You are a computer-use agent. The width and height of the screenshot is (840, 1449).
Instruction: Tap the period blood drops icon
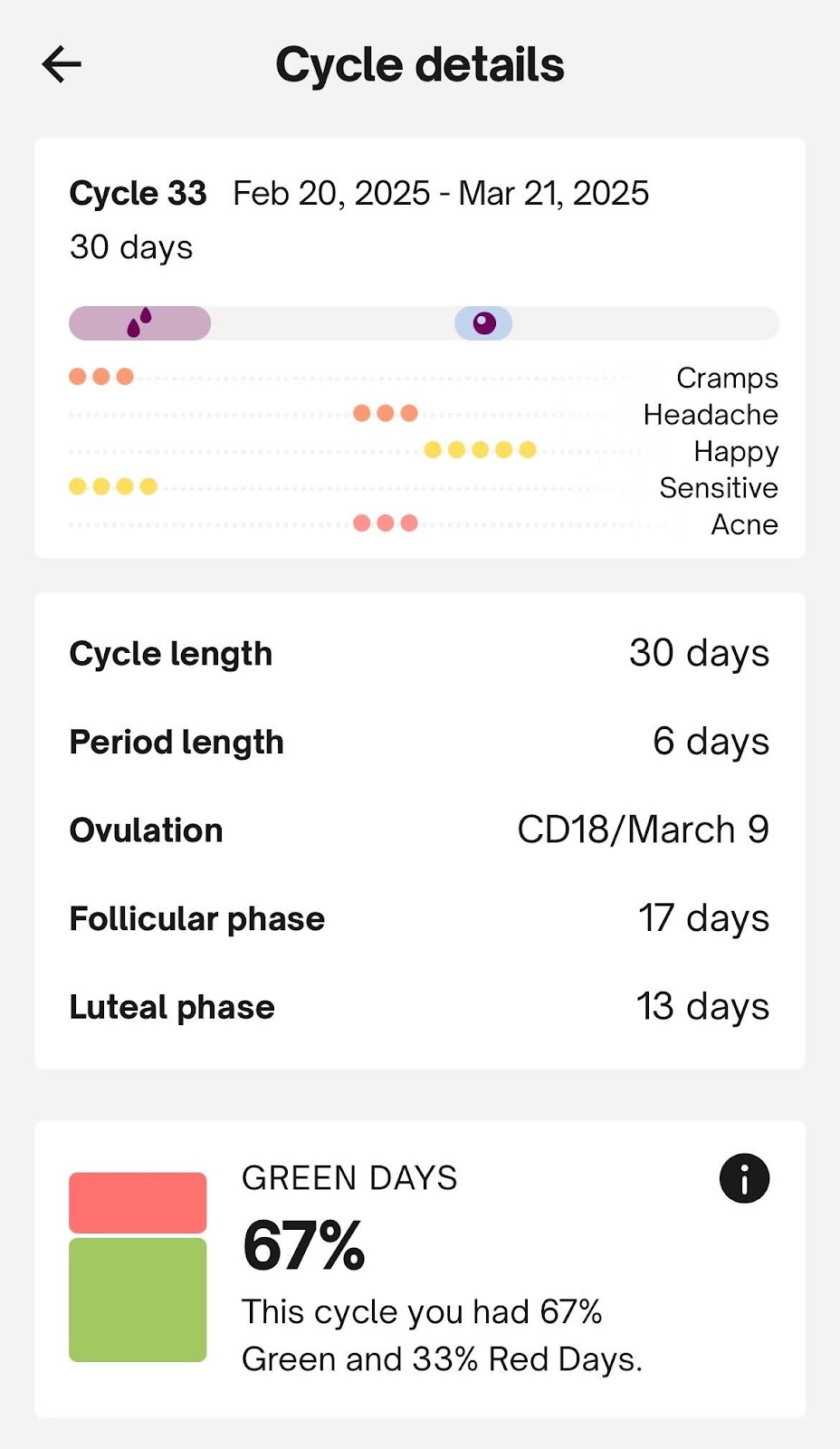pyautogui.click(x=139, y=322)
